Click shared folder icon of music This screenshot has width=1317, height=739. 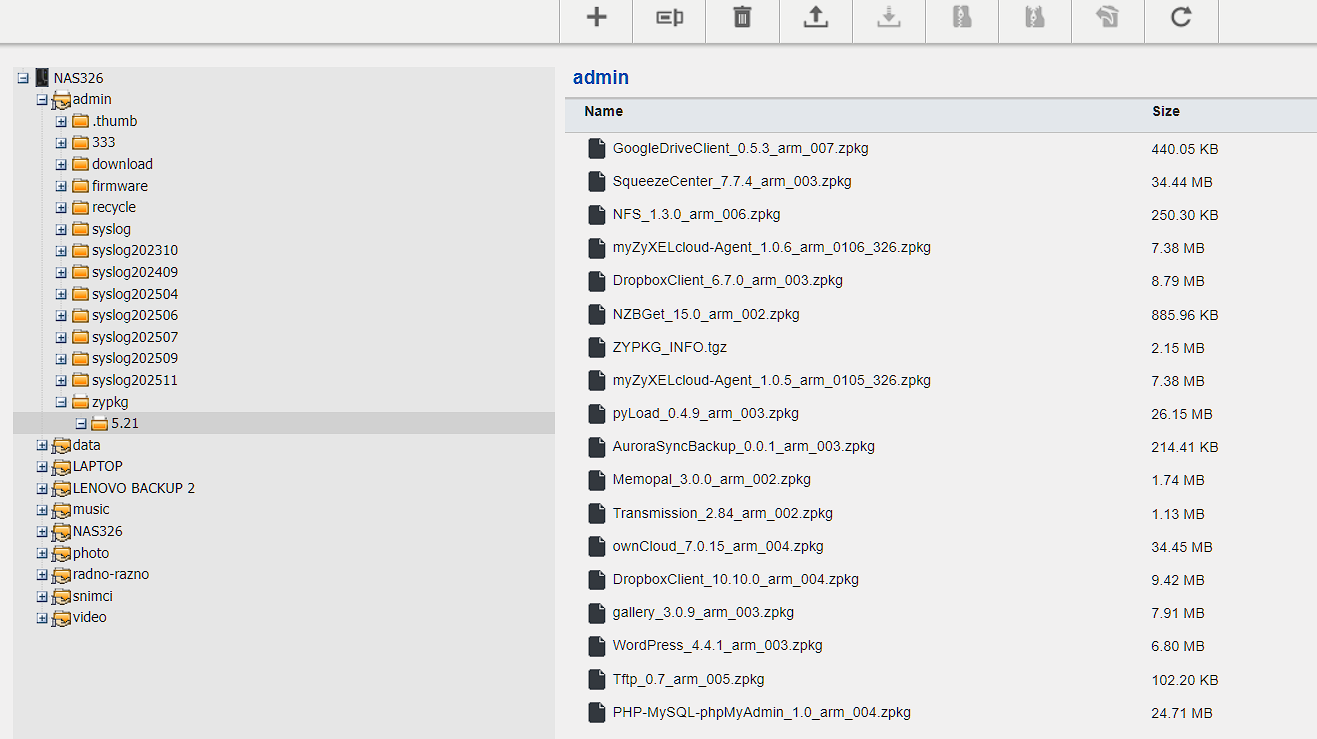(61, 510)
